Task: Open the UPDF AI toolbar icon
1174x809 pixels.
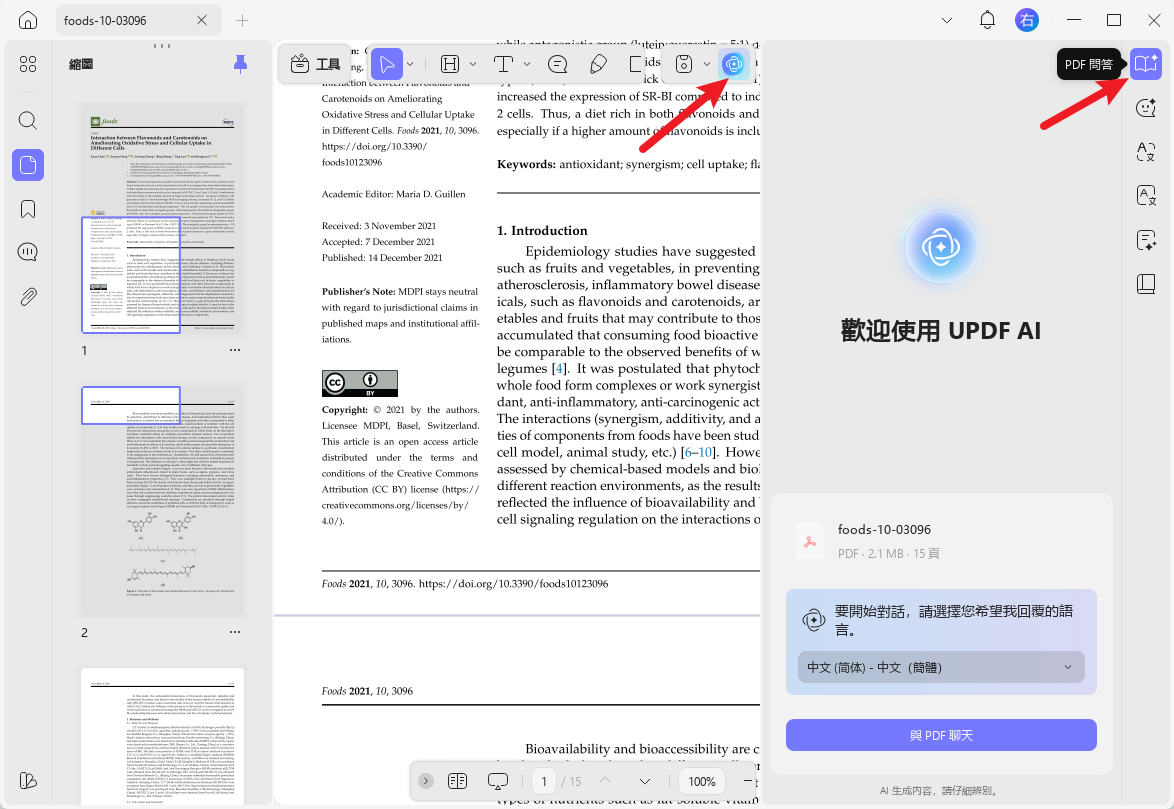Action: [x=733, y=64]
